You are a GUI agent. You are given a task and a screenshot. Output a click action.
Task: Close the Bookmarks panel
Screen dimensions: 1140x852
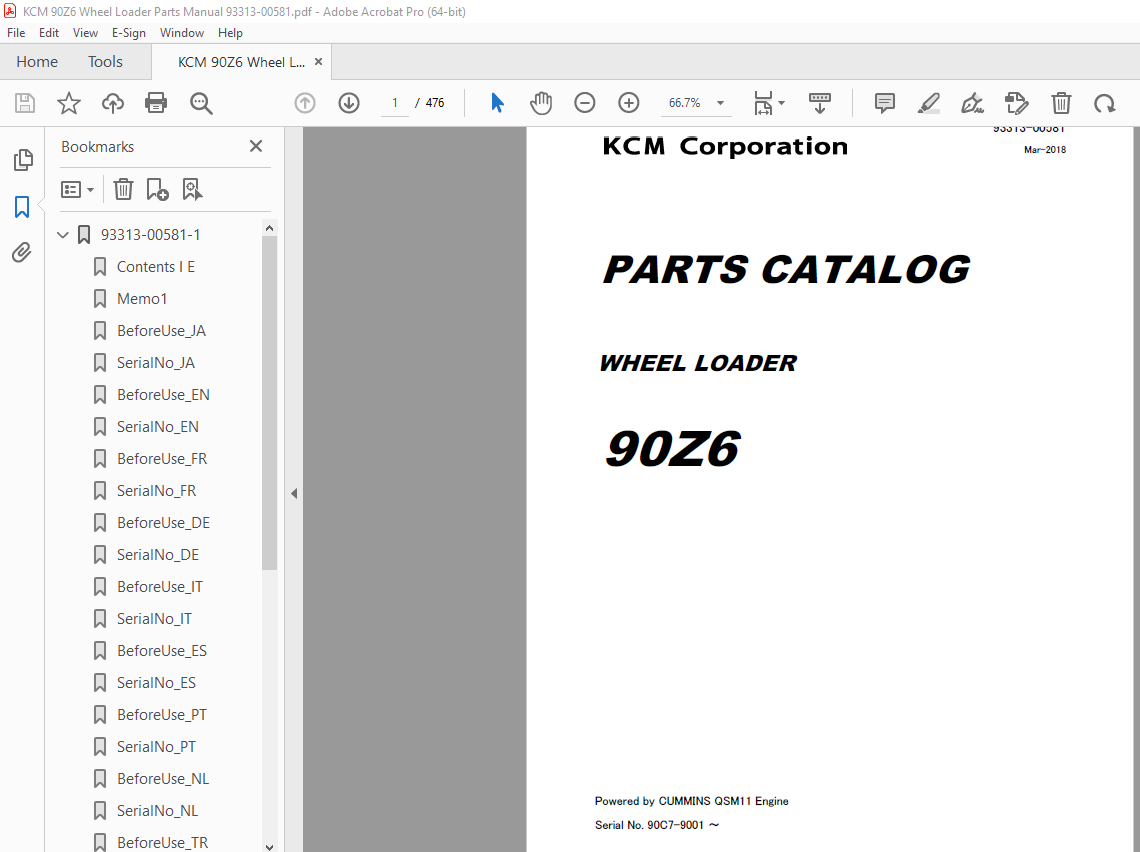click(256, 146)
